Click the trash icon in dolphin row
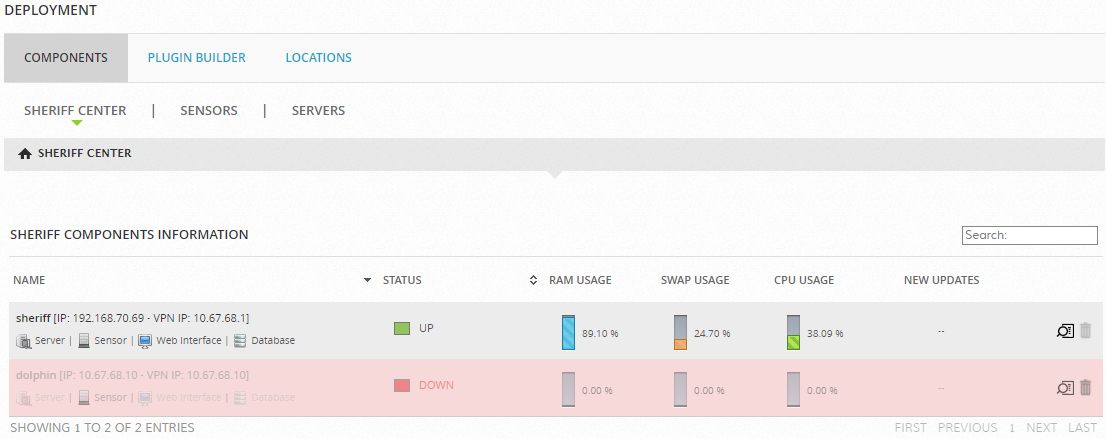1106x439 pixels. tap(1086, 387)
